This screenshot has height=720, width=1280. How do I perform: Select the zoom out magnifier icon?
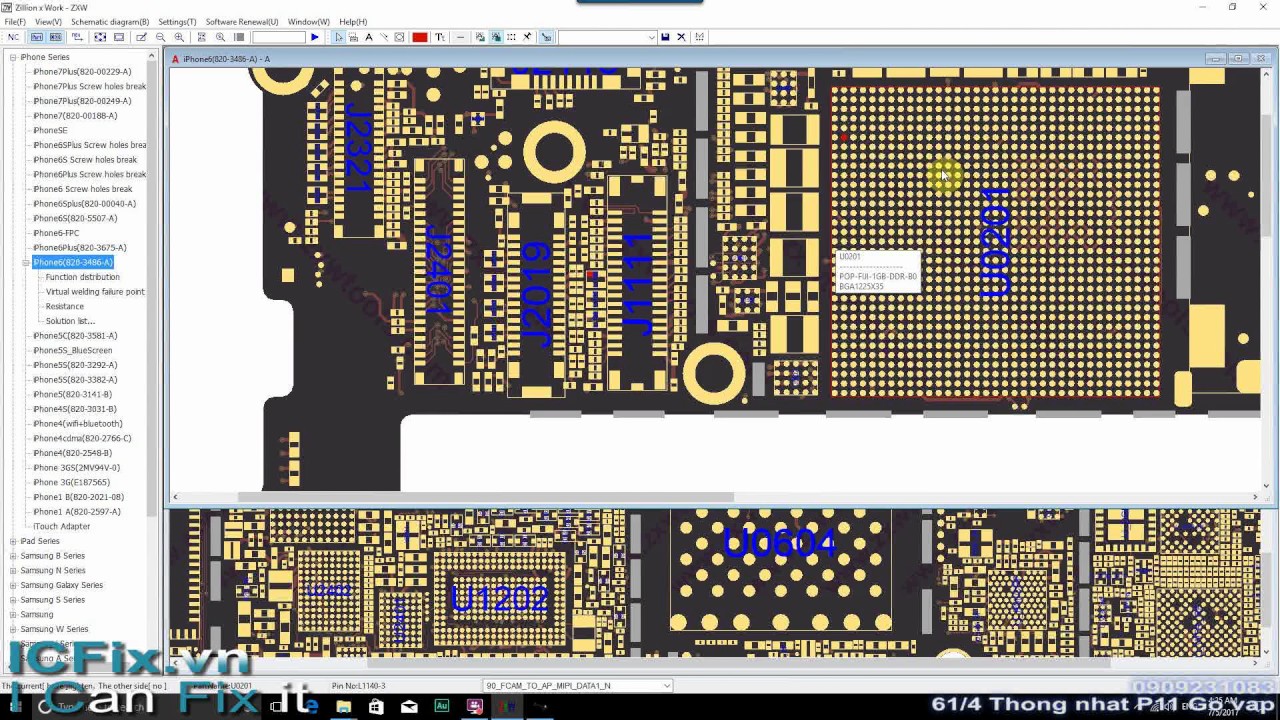point(160,37)
